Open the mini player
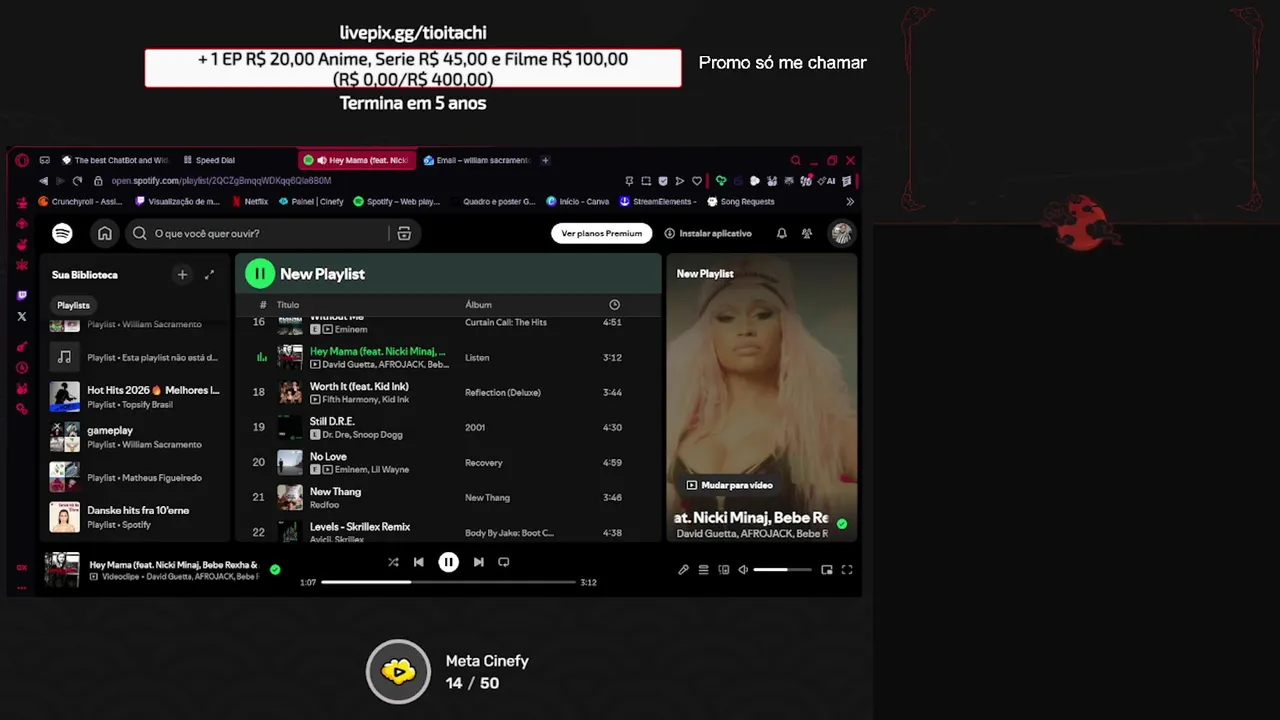The height and width of the screenshot is (720, 1280). tap(827, 570)
